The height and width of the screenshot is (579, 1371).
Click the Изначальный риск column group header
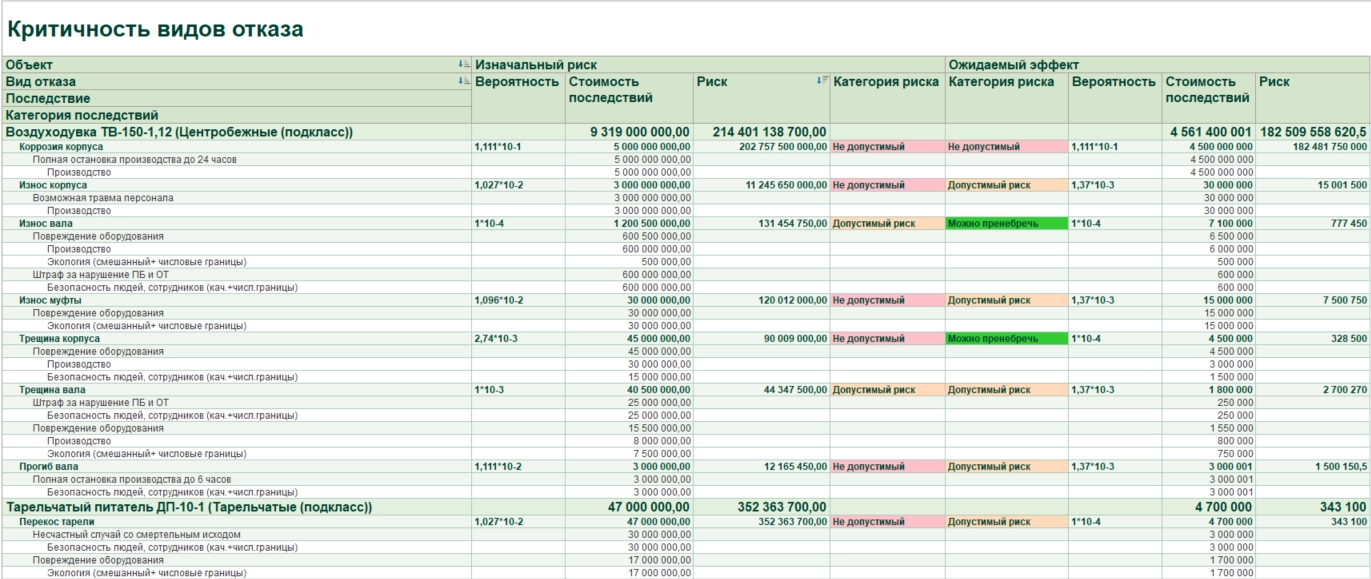click(536, 65)
